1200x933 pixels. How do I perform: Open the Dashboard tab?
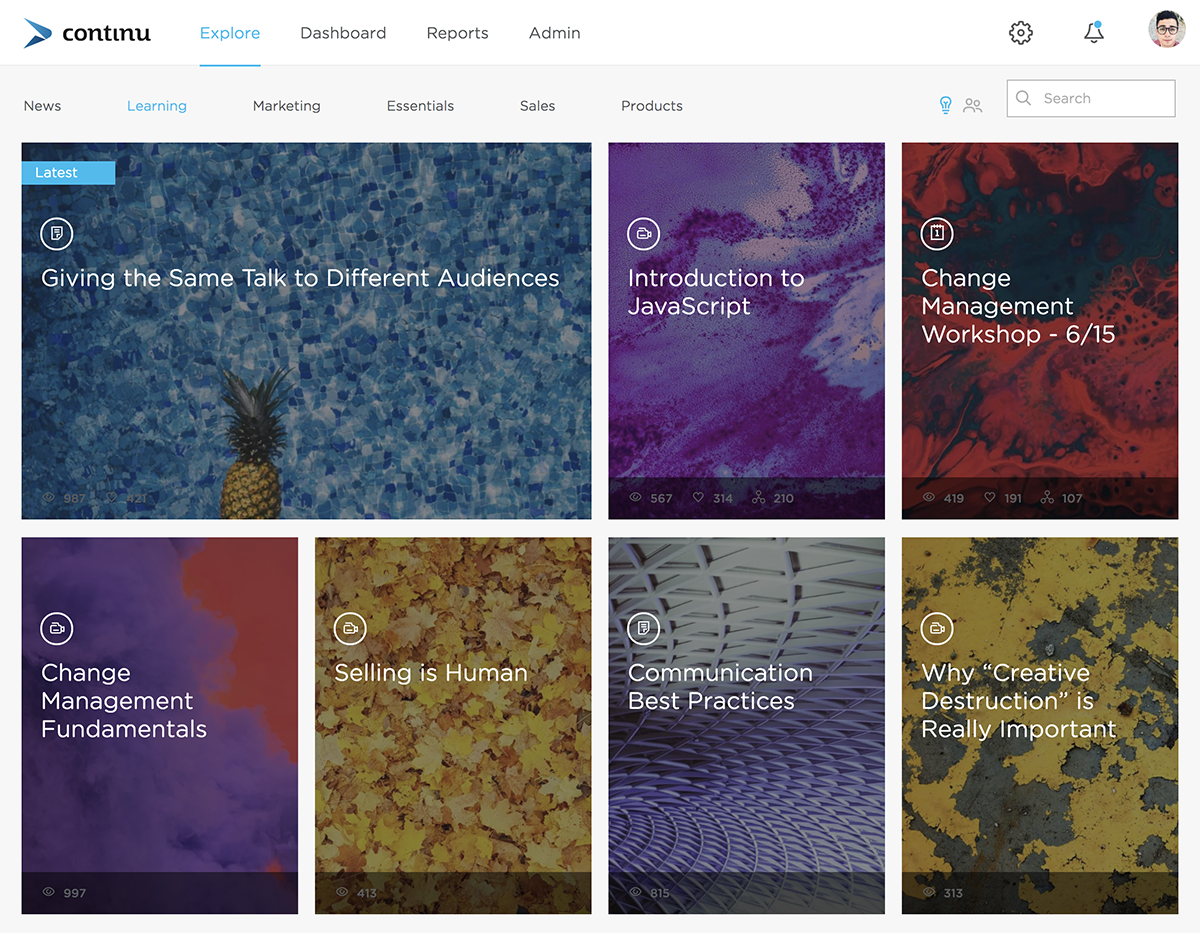click(x=343, y=33)
